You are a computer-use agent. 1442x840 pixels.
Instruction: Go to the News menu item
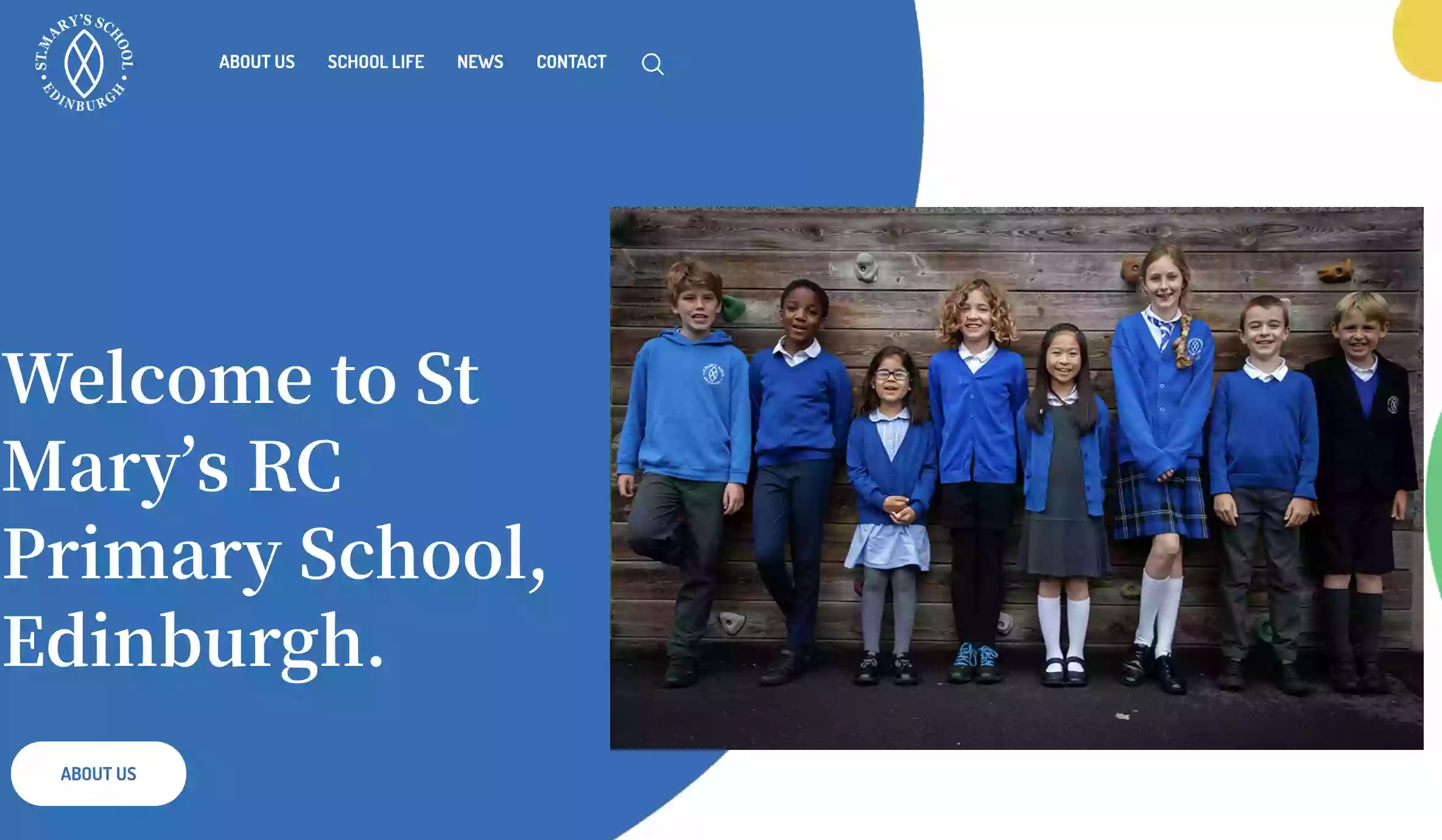coord(480,62)
